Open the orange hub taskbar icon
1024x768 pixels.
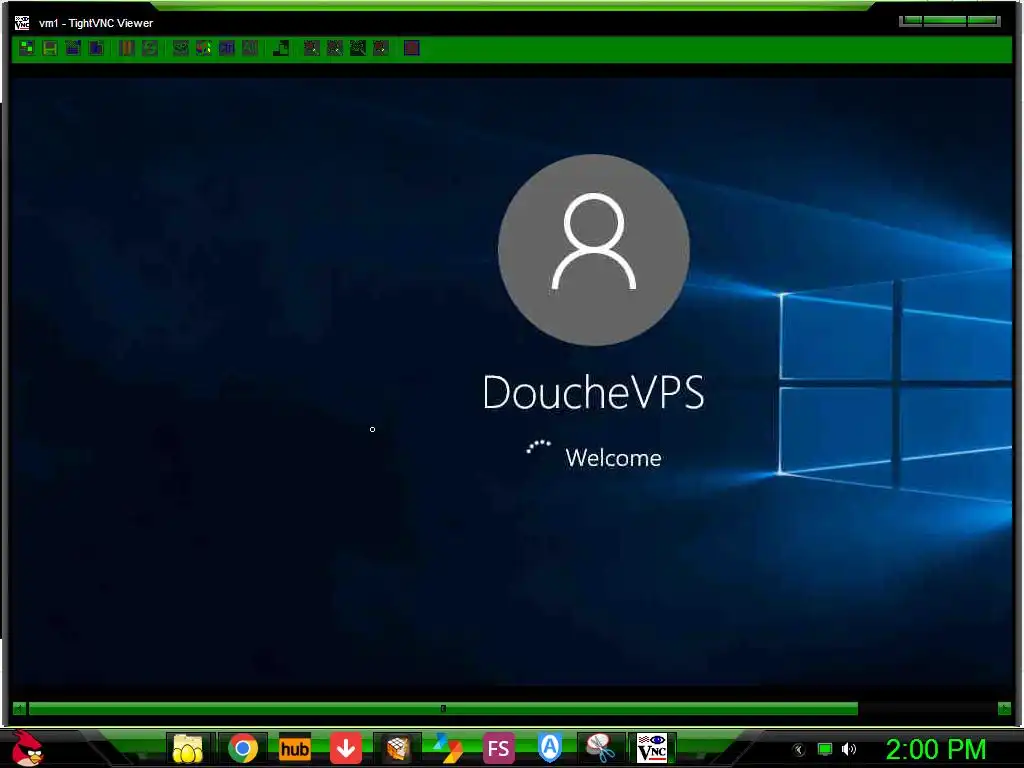(x=295, y=748)
